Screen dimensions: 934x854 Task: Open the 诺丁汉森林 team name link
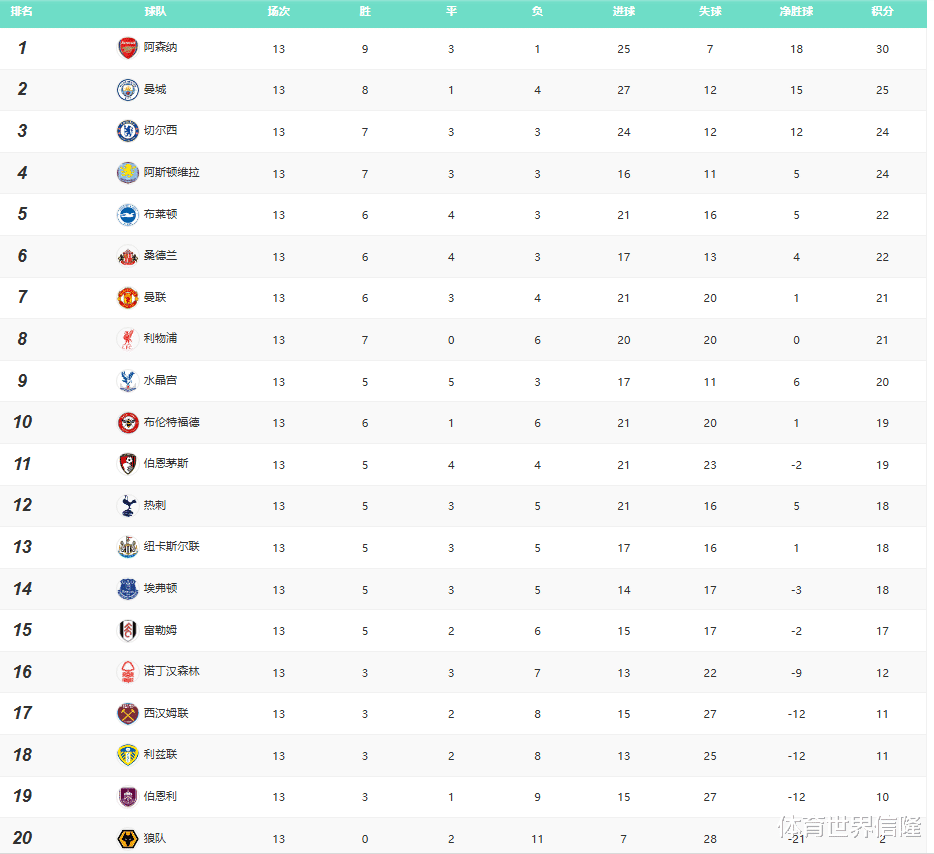(x=171, y=671)
